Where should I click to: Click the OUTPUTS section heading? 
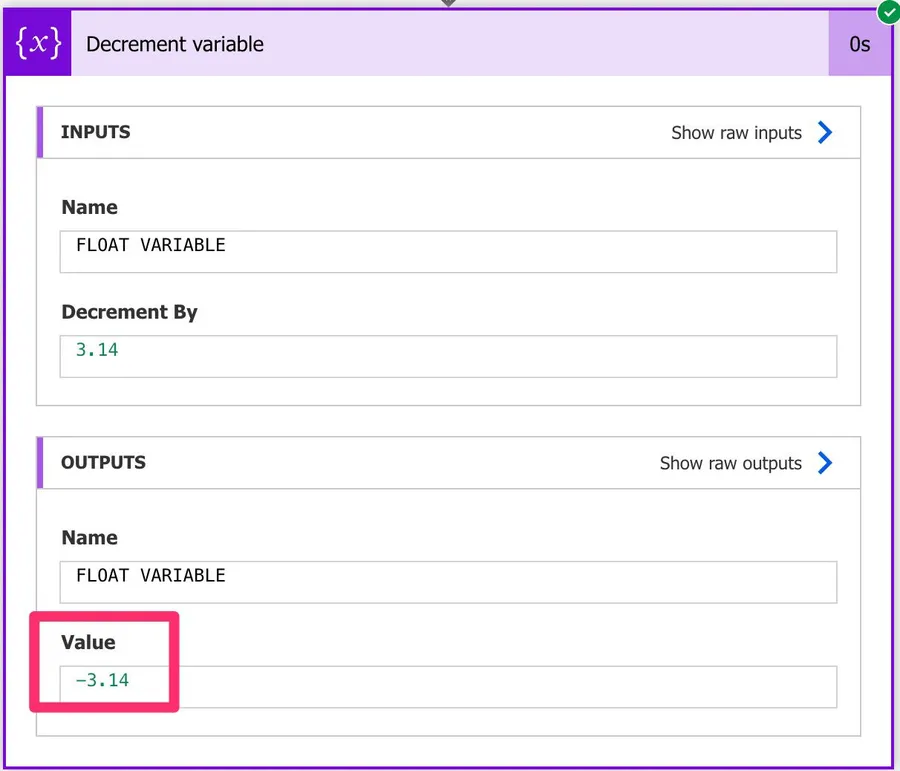103,462
